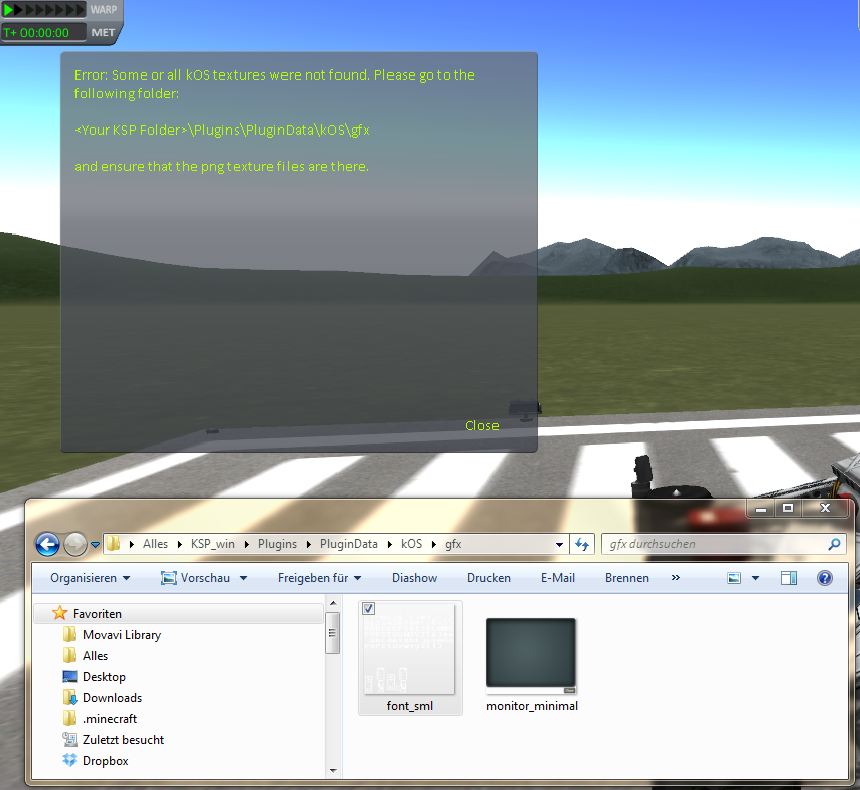Open the view options dropdown arrow
Image resolution: width=860 pixels, height=790 pixels.
click(755, 578)
